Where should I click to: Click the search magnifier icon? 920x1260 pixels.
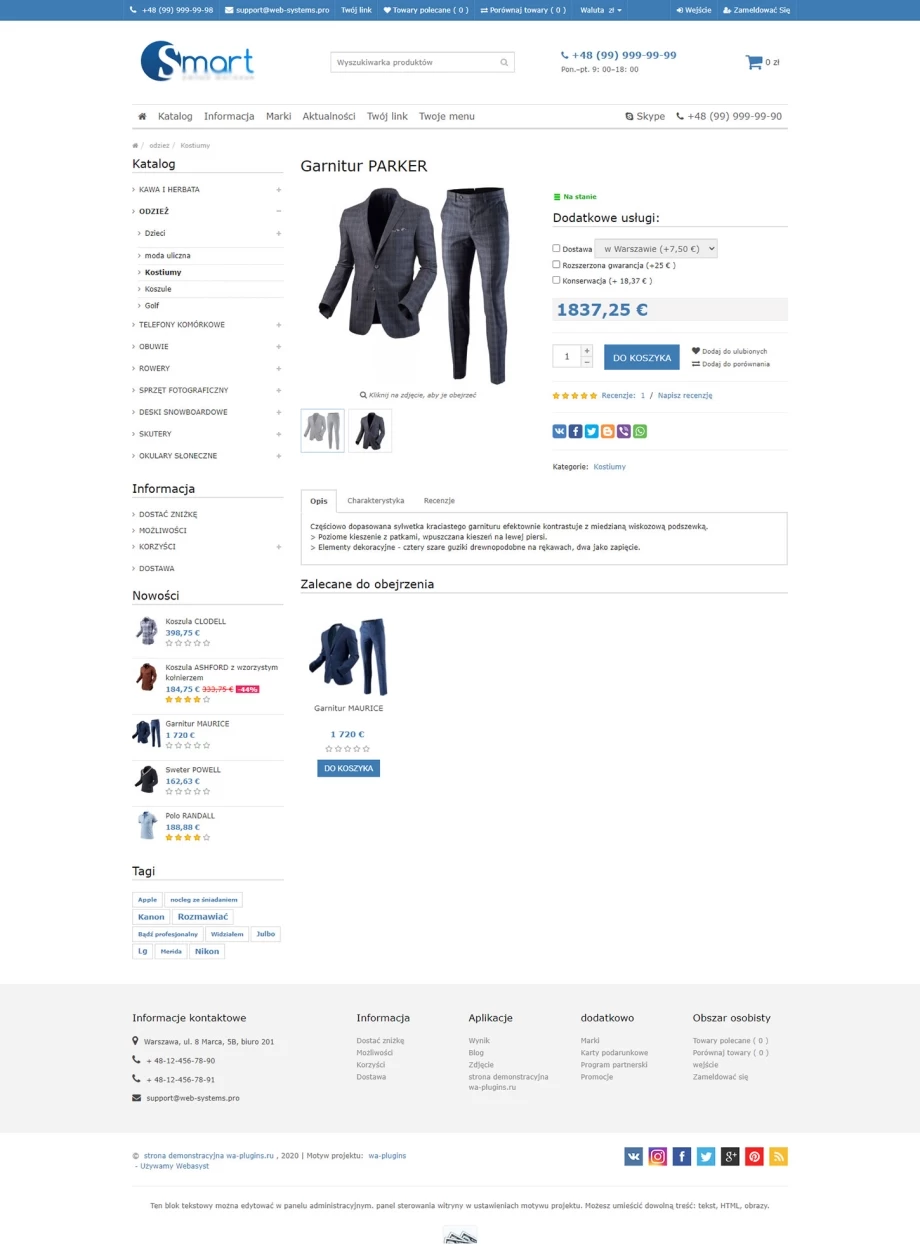504,62
